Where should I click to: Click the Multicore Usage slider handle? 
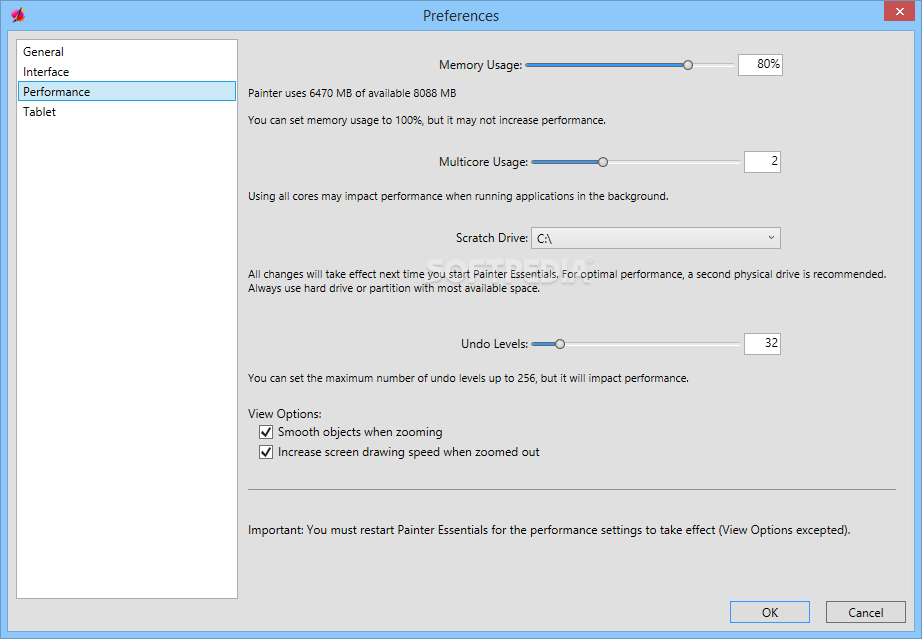[603, 162]
